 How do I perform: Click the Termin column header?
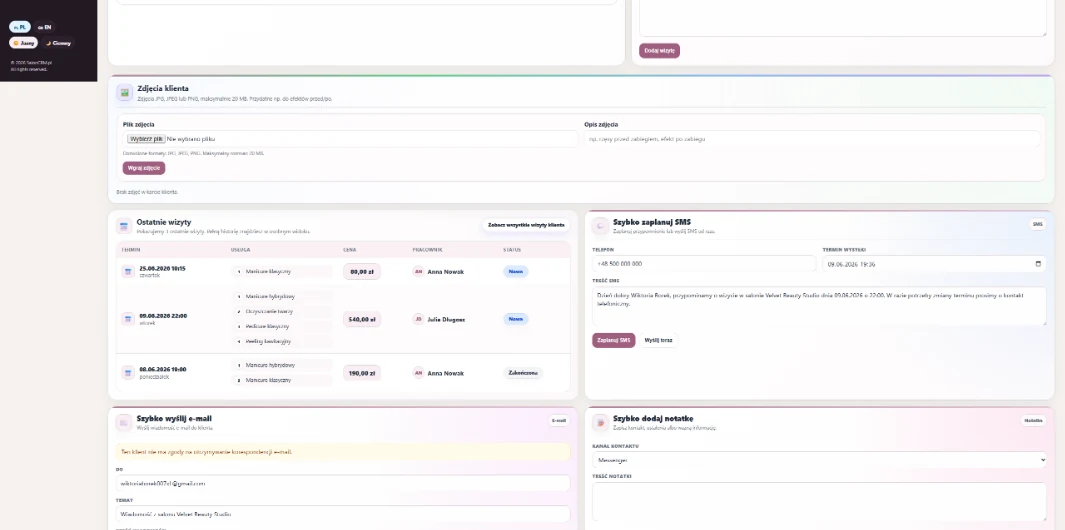click(130, 249)
